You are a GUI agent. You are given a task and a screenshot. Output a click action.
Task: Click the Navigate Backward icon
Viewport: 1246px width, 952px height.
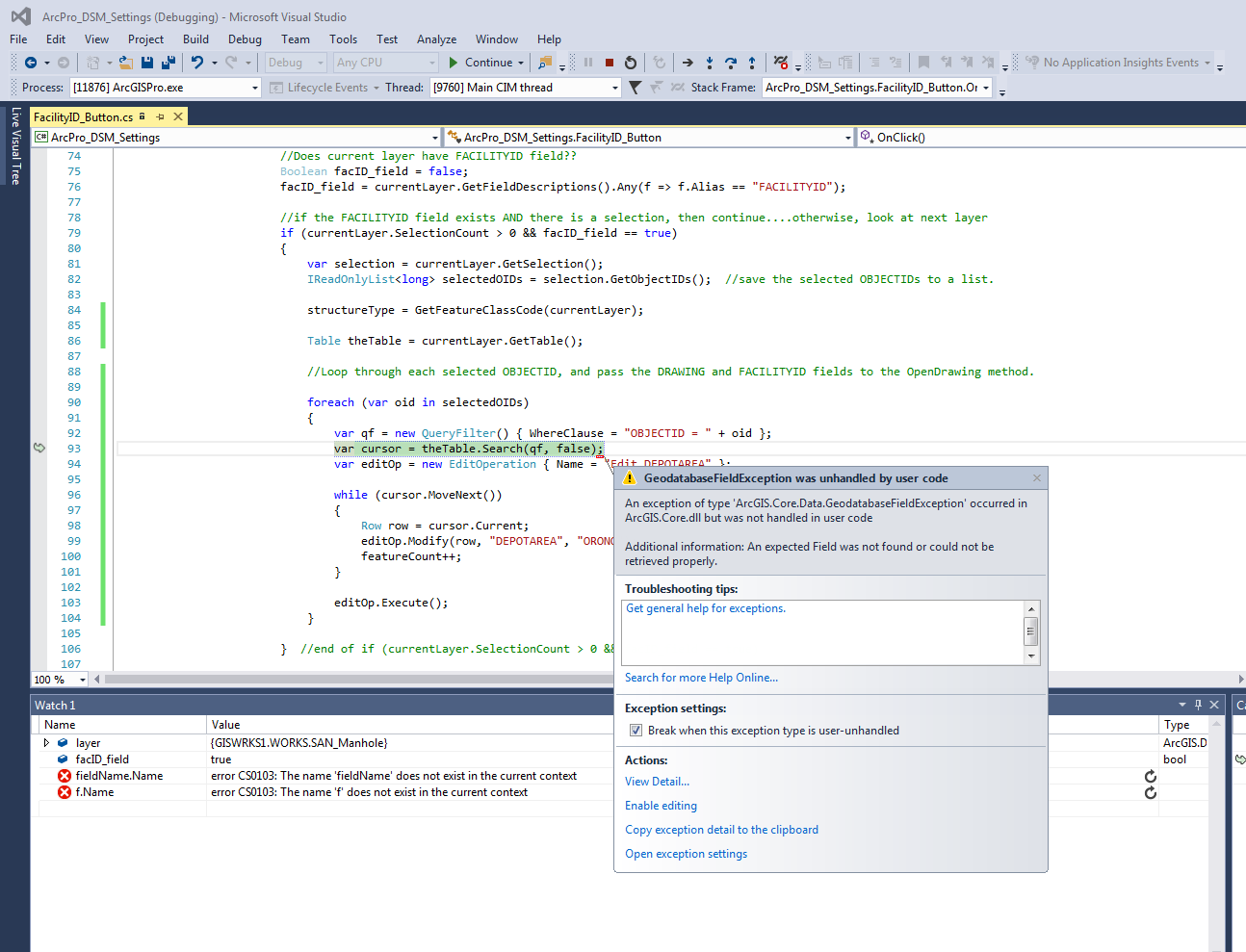click(x=31, y=63)
